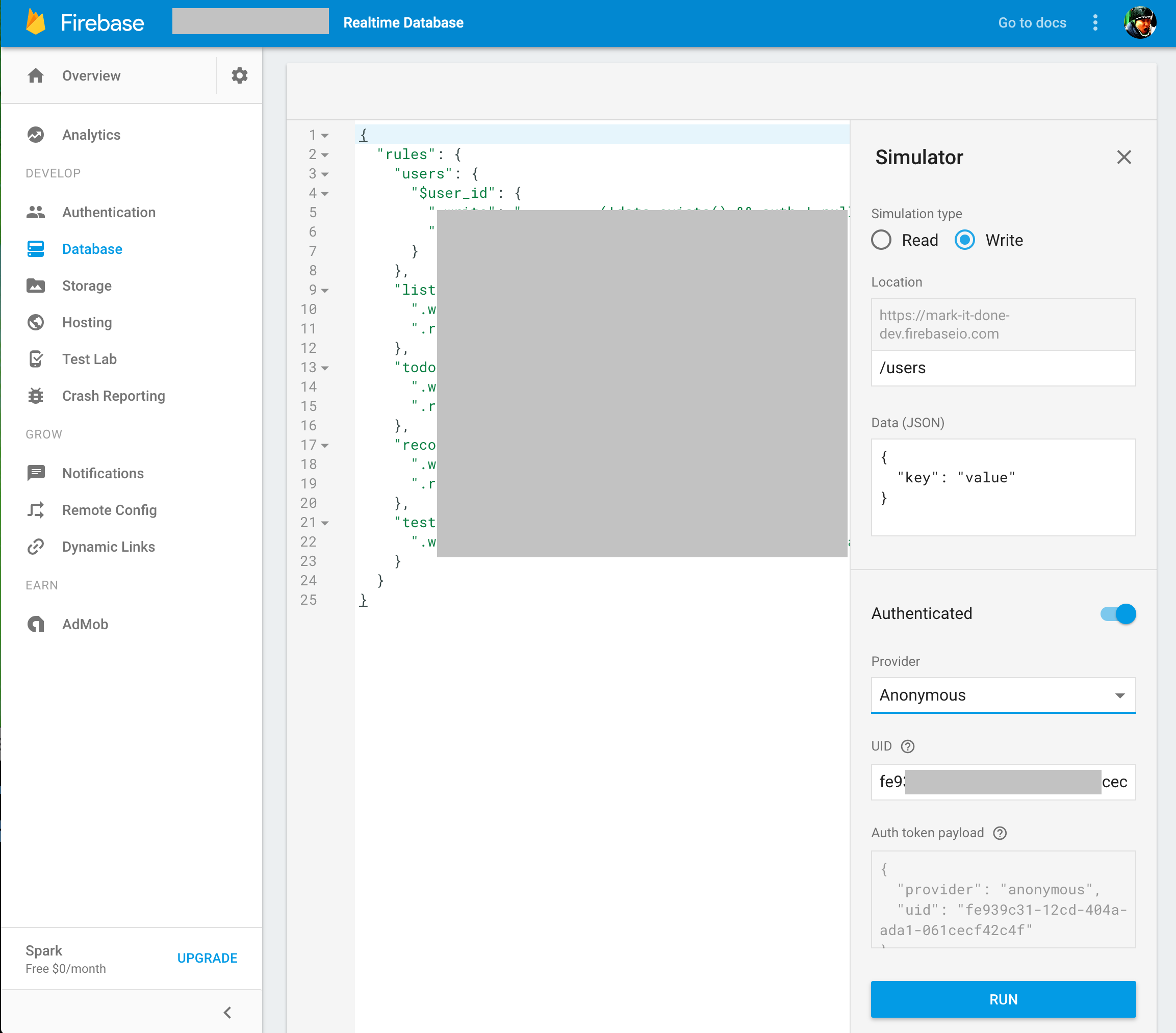The width and height of the screenshot is (1176, 1033).
Task: Click the Storage icon in sidebar
Action: click(36, 286)
